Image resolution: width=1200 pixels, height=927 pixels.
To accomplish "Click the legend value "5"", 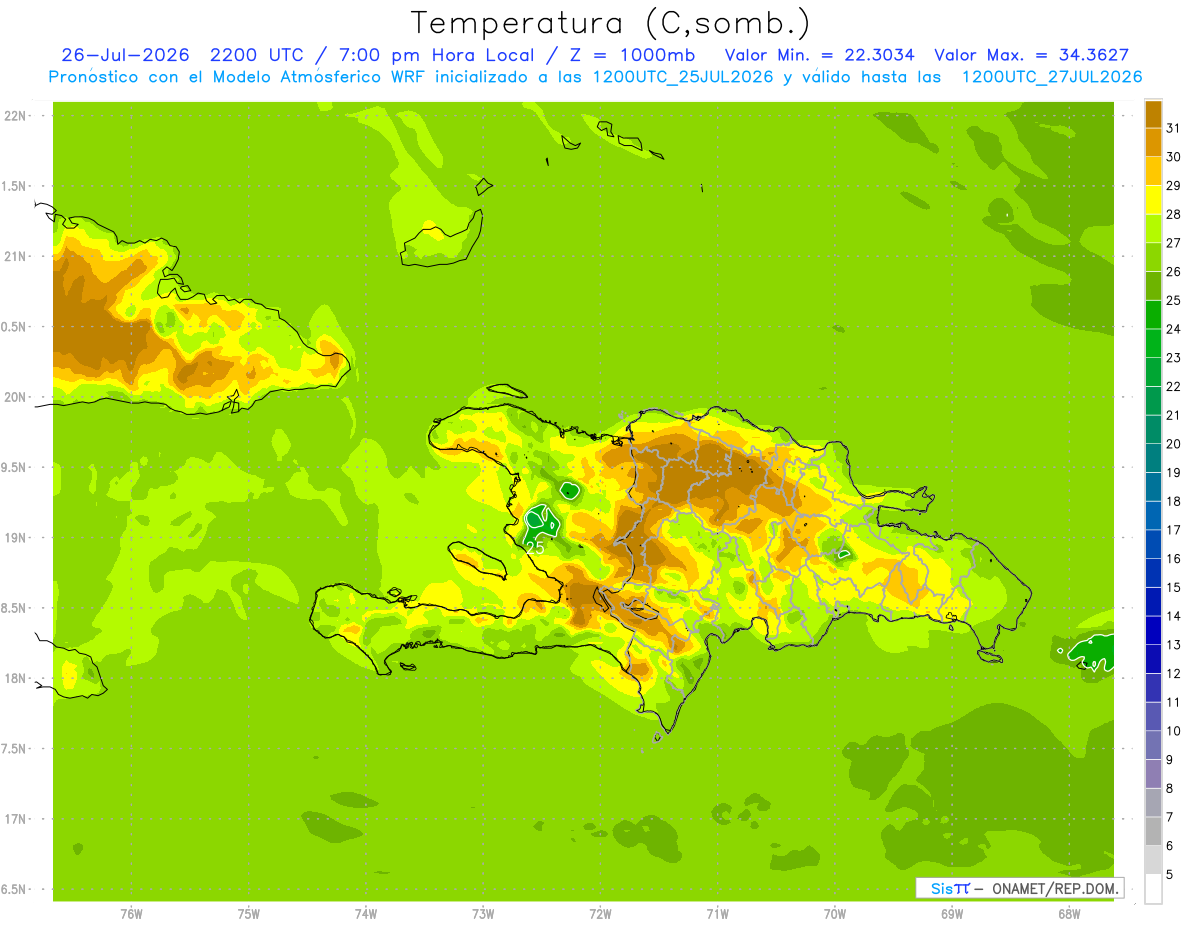I will click(x=1170, y=874).
